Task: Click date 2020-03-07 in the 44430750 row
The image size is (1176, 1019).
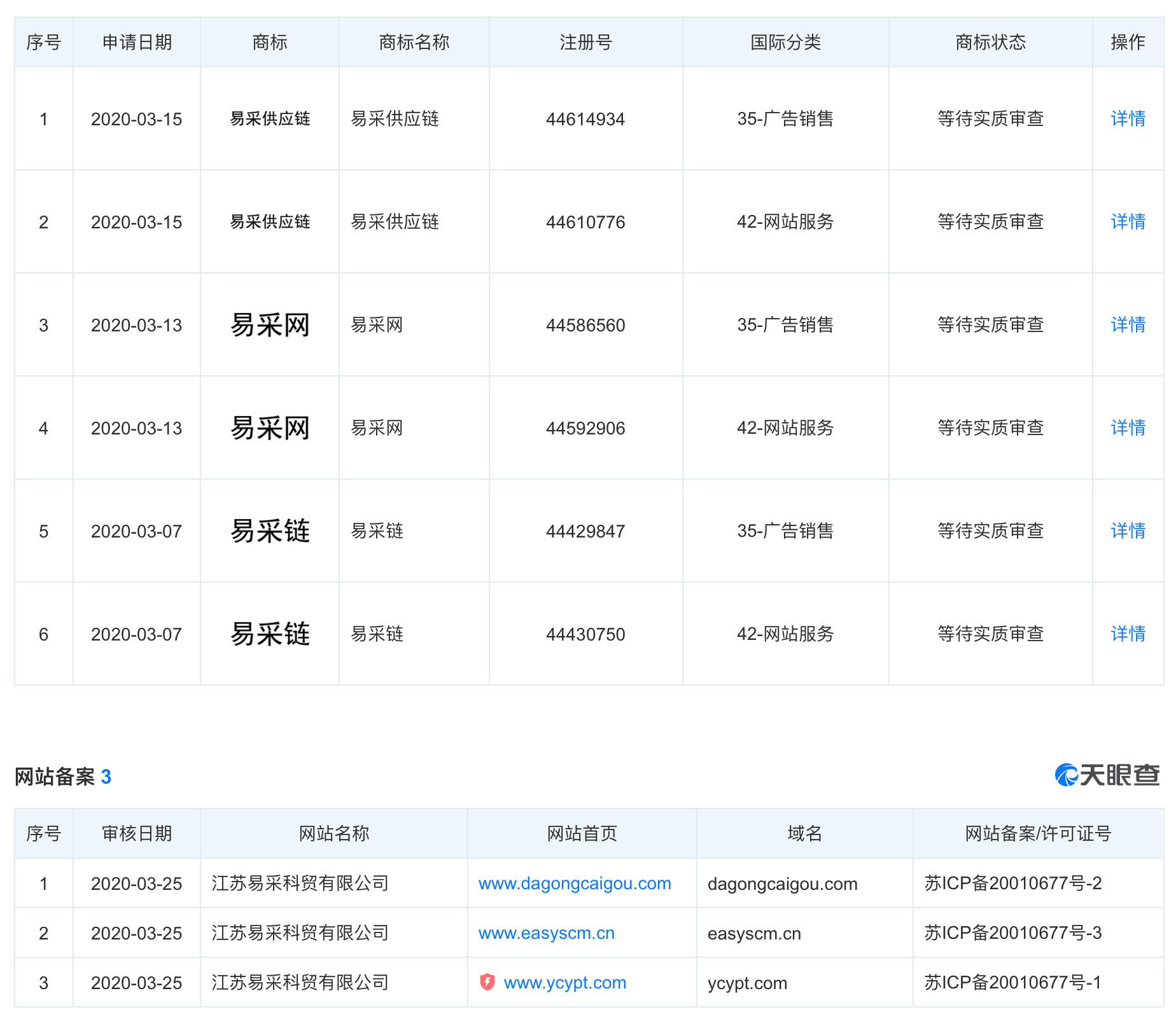Action: (137, 634)
